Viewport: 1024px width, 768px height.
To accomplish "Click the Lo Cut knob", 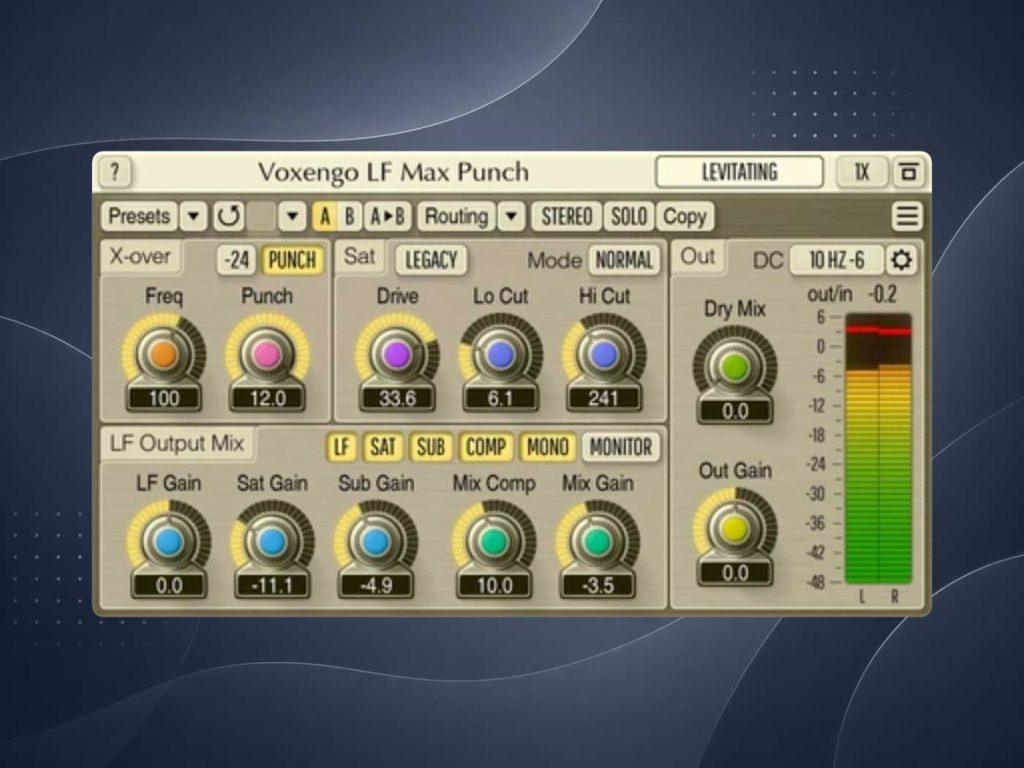I will pyautogui.click(x=500, y=355).
